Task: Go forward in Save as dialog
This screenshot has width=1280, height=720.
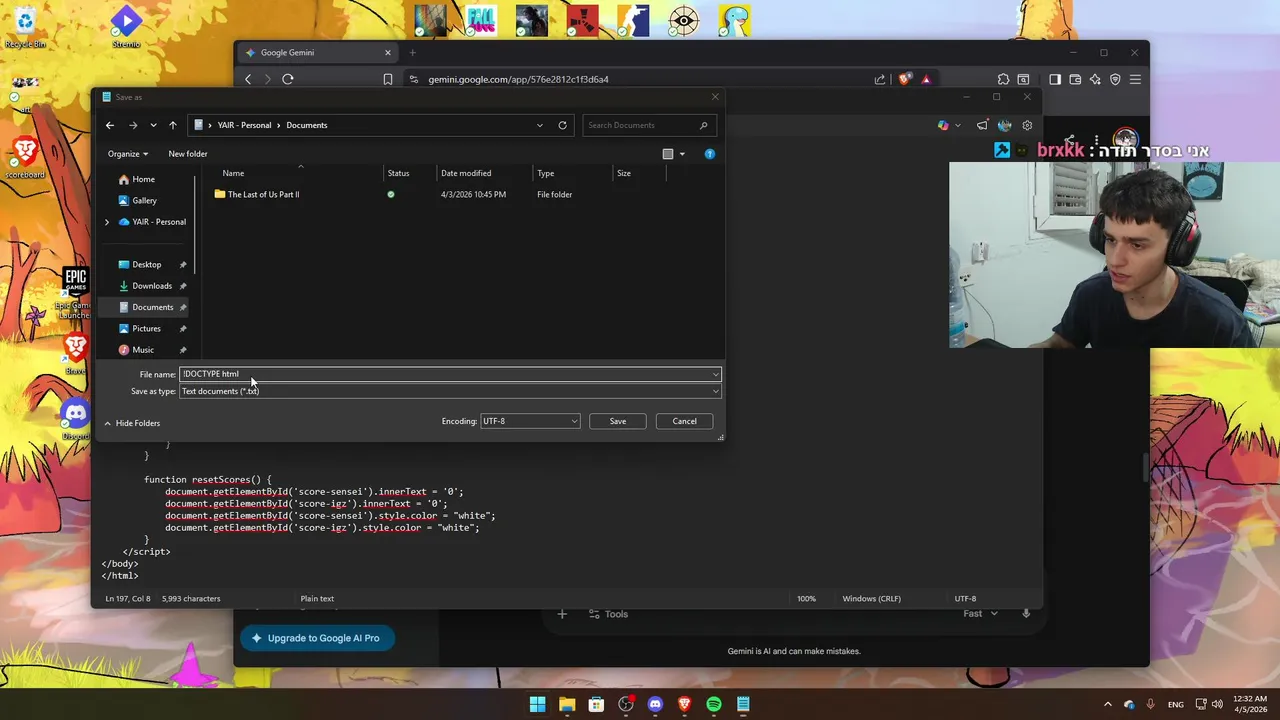Action: pos(133,125)
